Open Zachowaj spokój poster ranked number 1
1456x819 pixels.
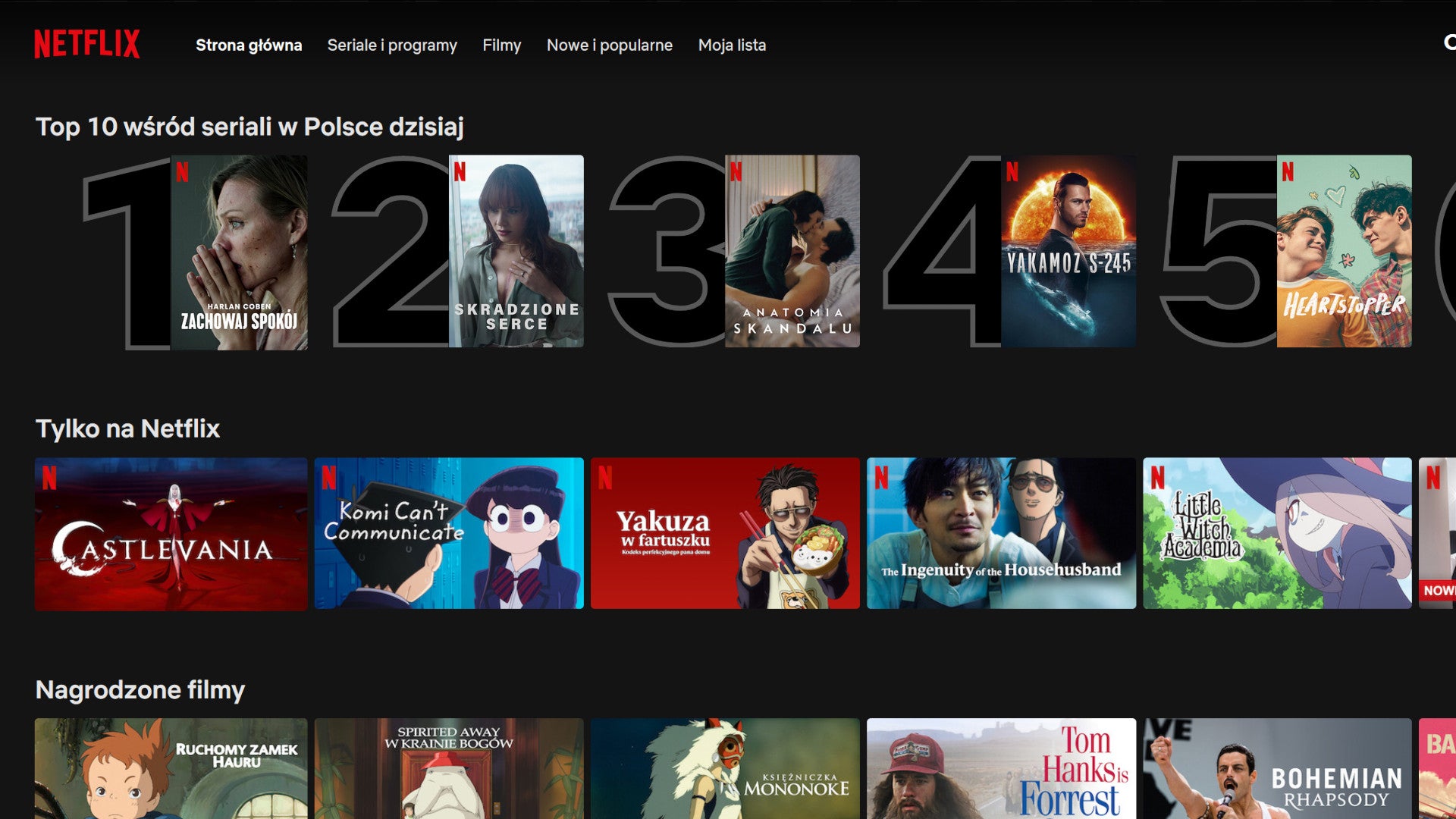pos(239,252)
